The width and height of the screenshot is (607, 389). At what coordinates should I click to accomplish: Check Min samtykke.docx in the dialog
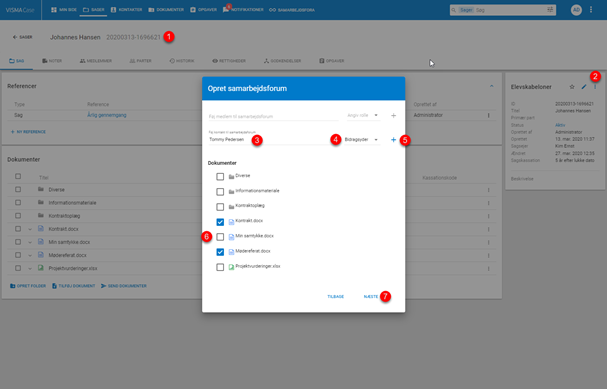[220, 236]
